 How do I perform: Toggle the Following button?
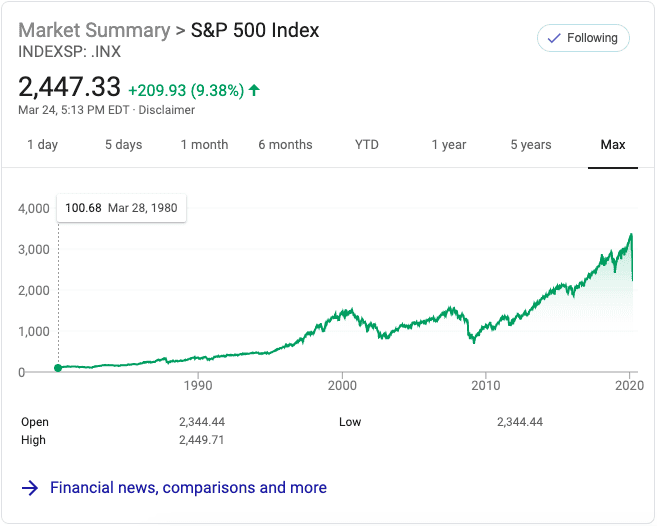point(583,38)
